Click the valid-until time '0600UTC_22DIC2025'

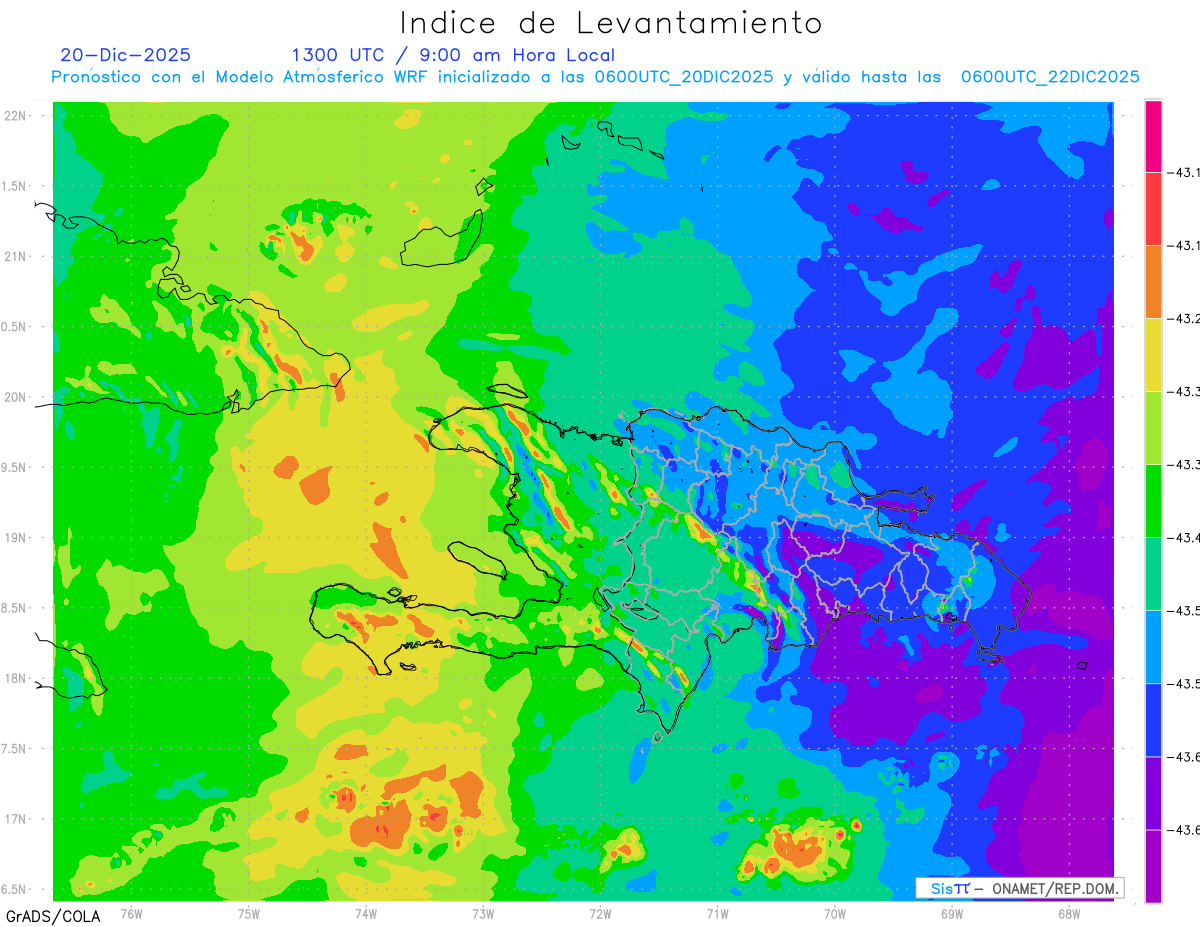1050,77
